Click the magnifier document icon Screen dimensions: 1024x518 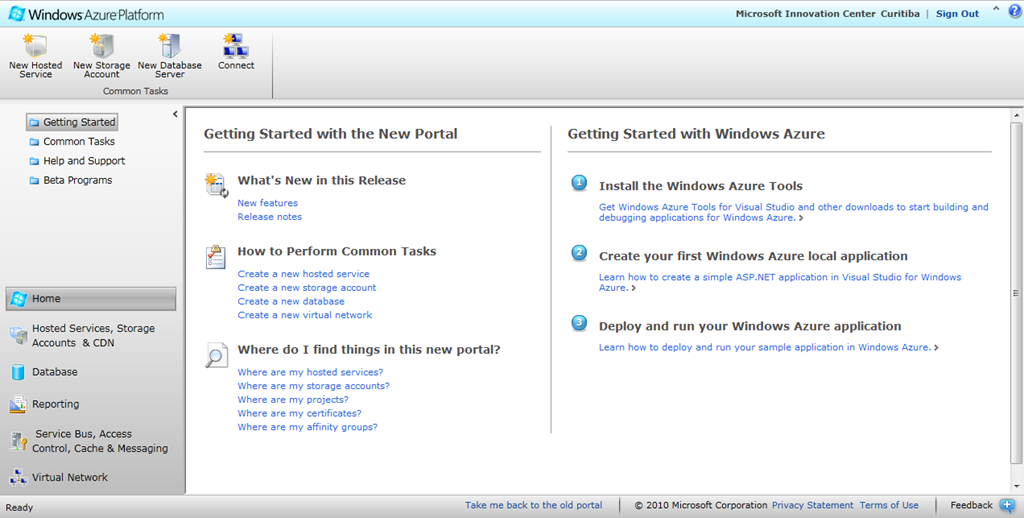point(216,355)
